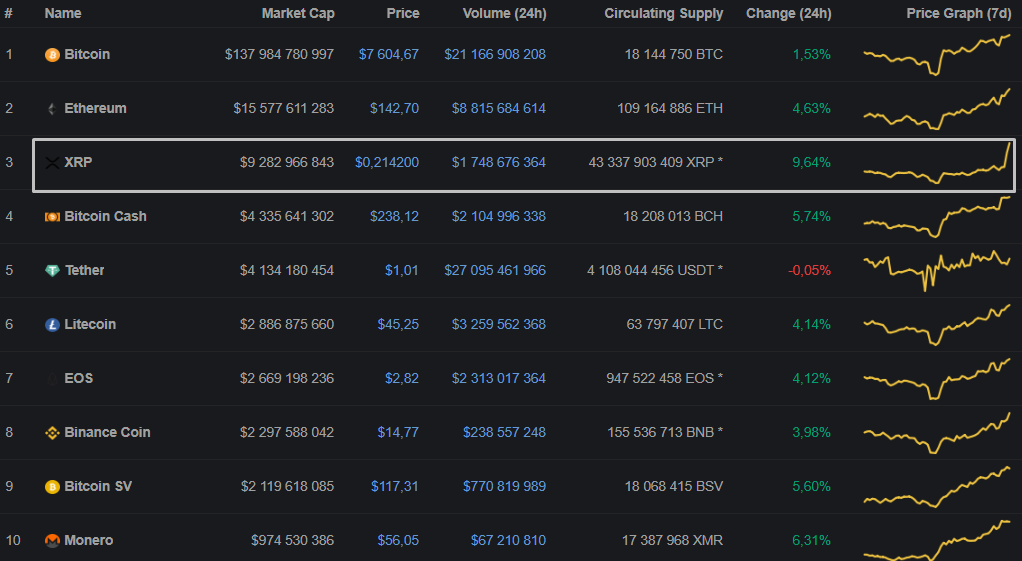Sort by Volume (24h) column header
The width and height of the screenshot is (1022, 561).
tap(504, 13)
